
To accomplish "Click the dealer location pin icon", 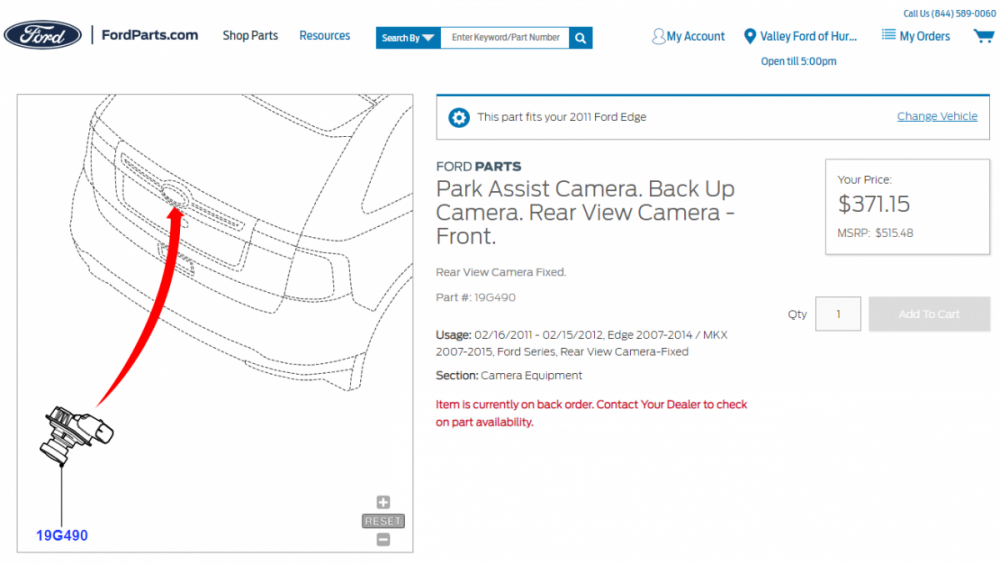I will point(750,36).
